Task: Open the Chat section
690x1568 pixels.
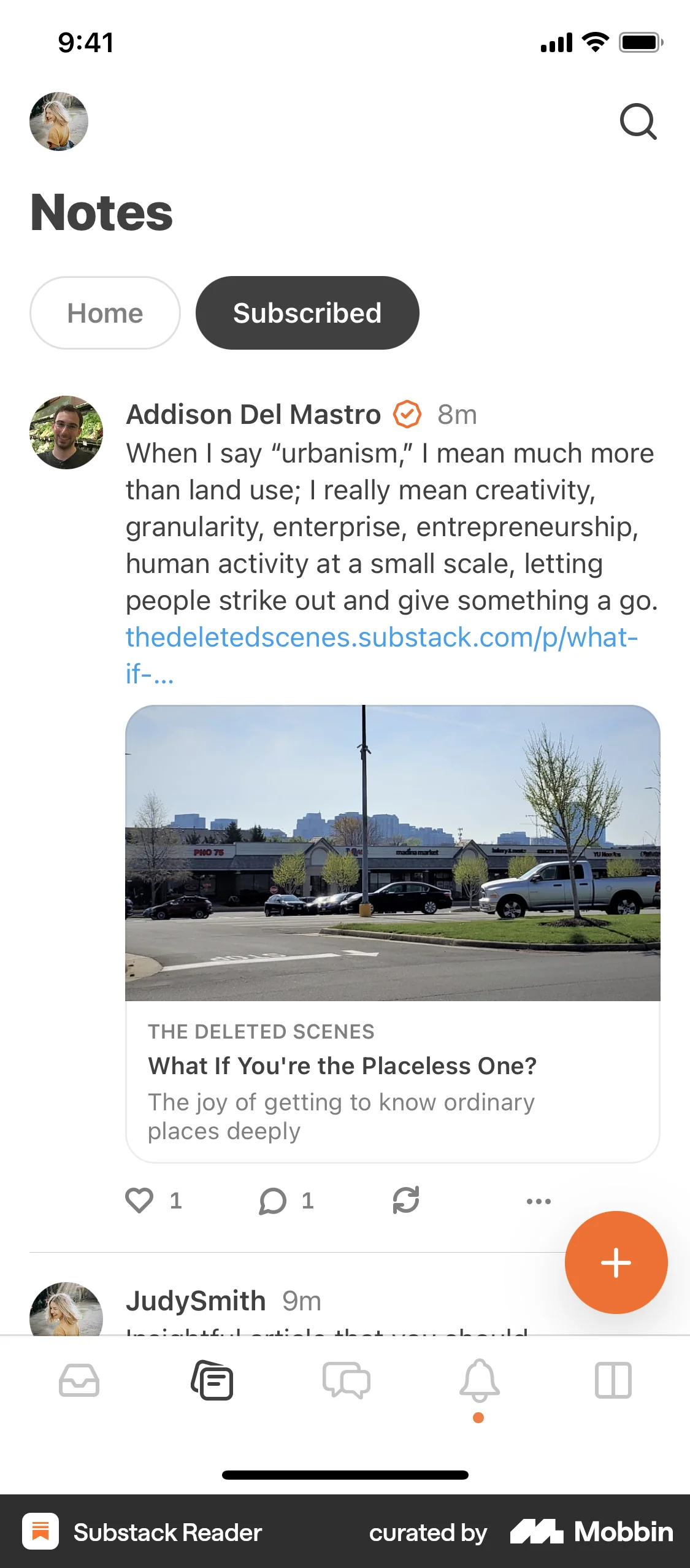Action: click(x=347, y=1380)
